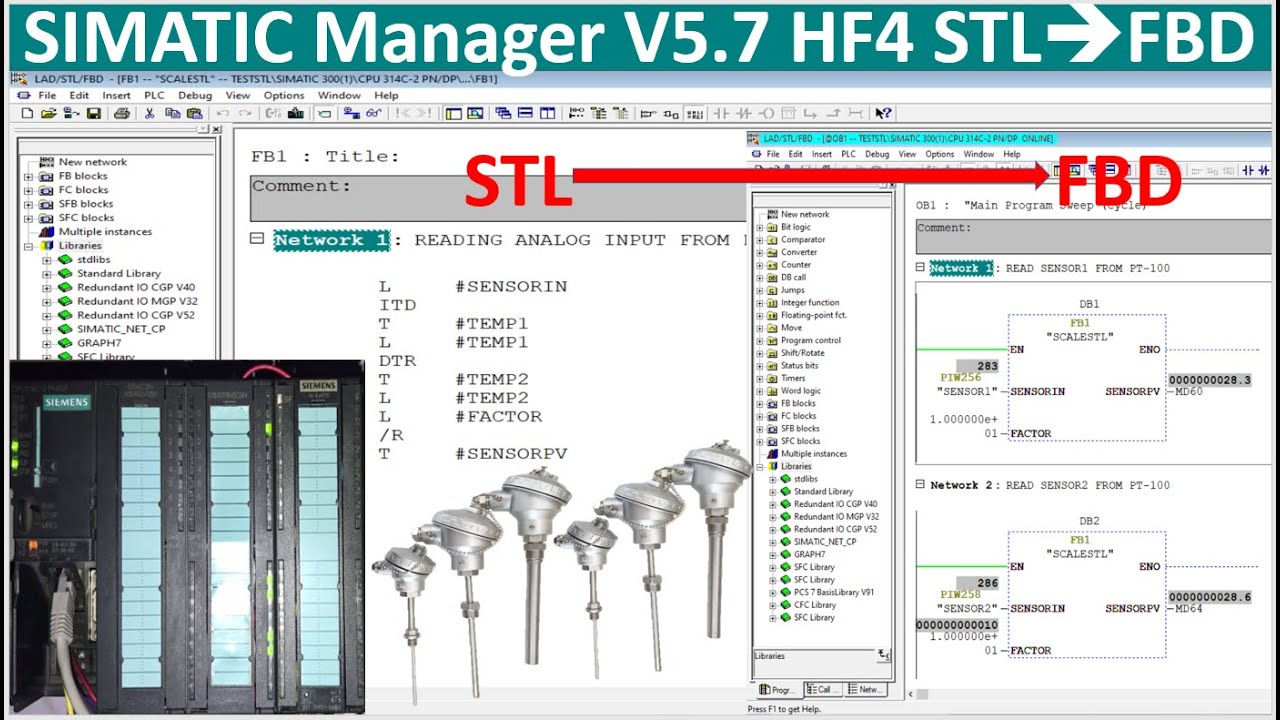Viewport: 1280px width, 720px height.
Task: Click the normally closed contact toolbar icon
Action: click(x=744, y=113)
